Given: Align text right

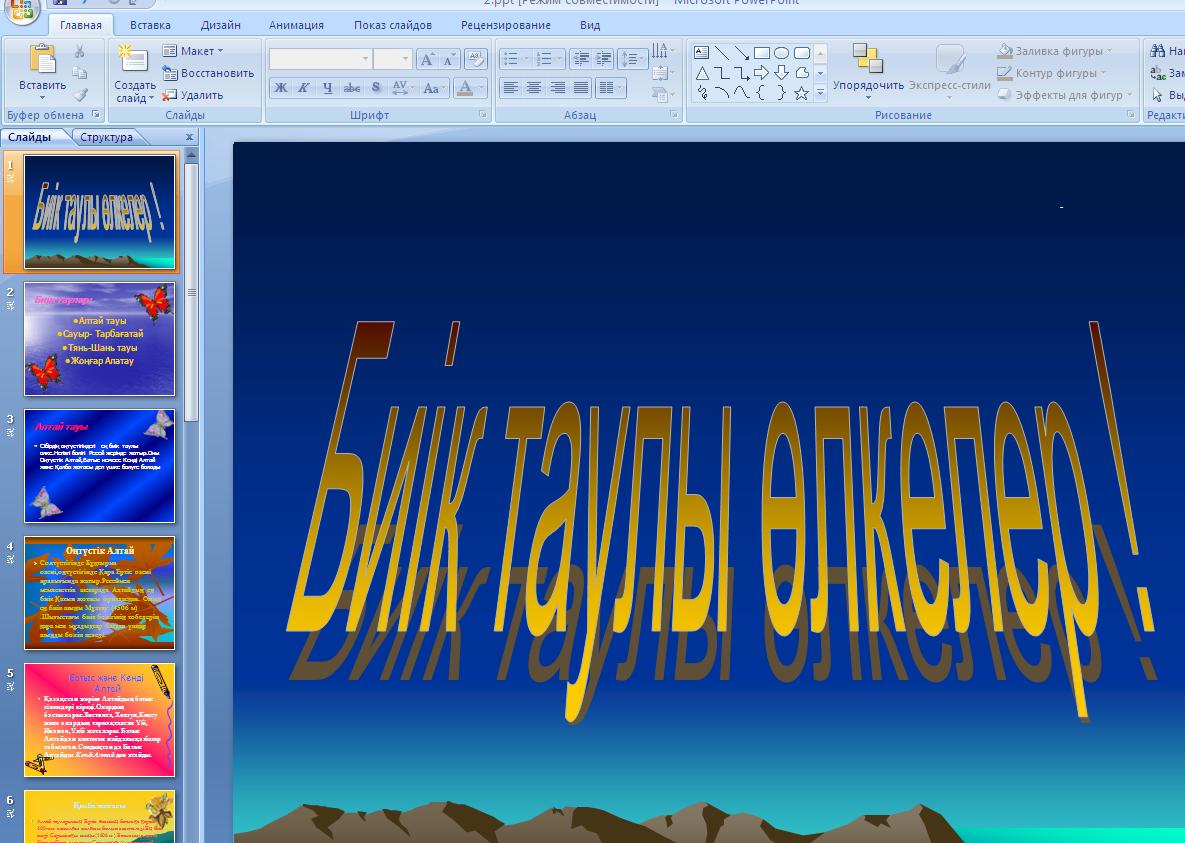Looking at the screenshot, I should (558, 88).
